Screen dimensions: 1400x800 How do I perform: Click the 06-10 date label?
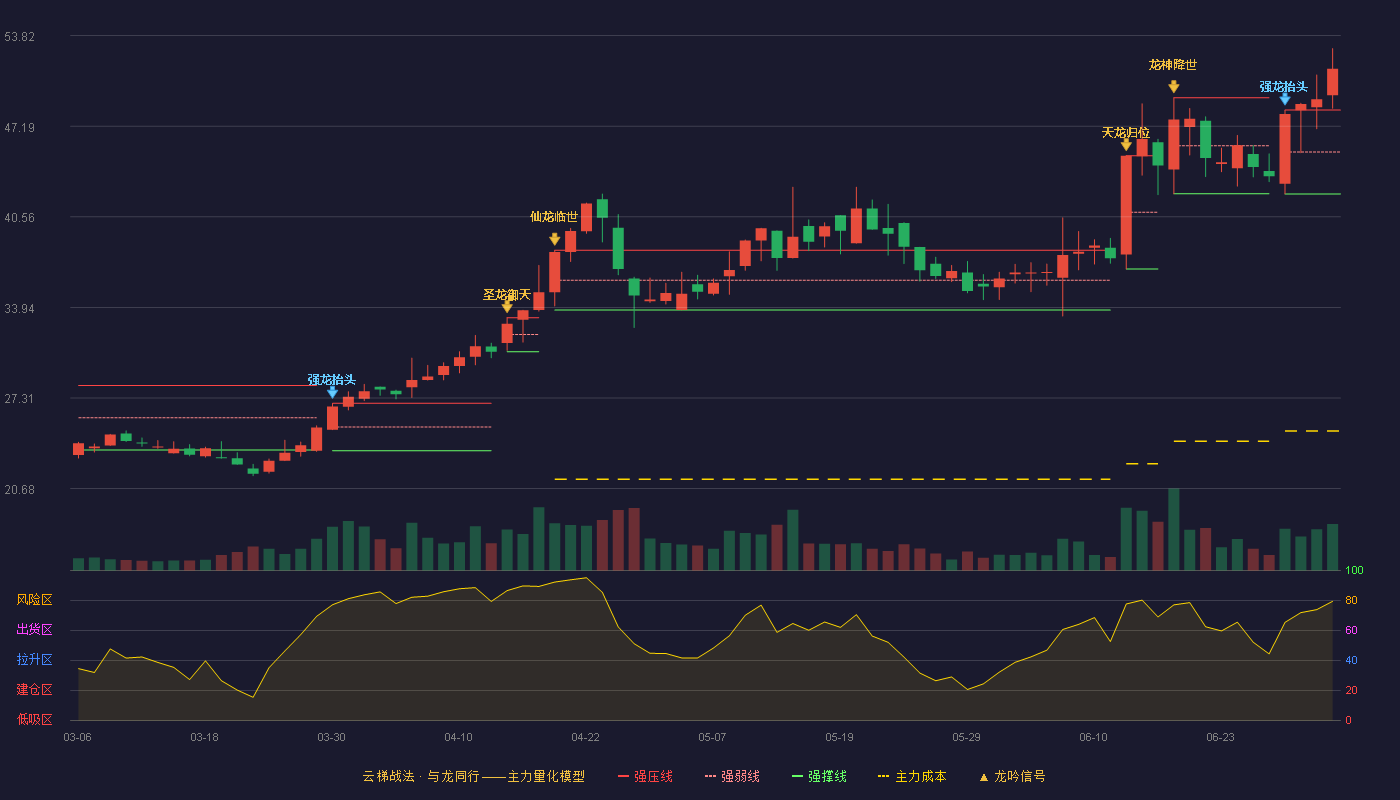(x=1093, y=737)
